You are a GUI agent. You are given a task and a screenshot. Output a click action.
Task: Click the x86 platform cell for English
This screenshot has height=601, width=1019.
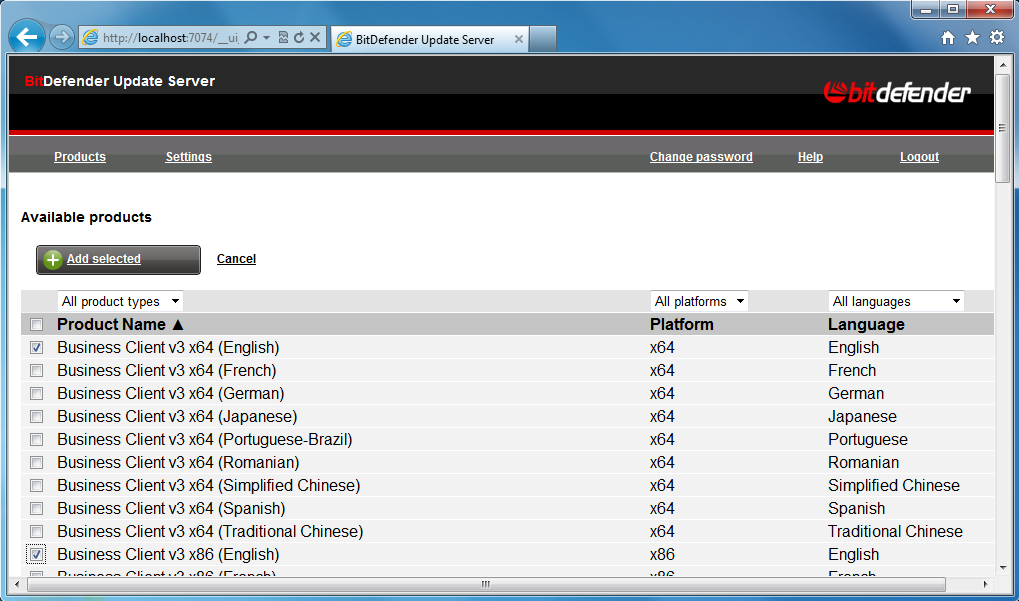coord(662,555)
